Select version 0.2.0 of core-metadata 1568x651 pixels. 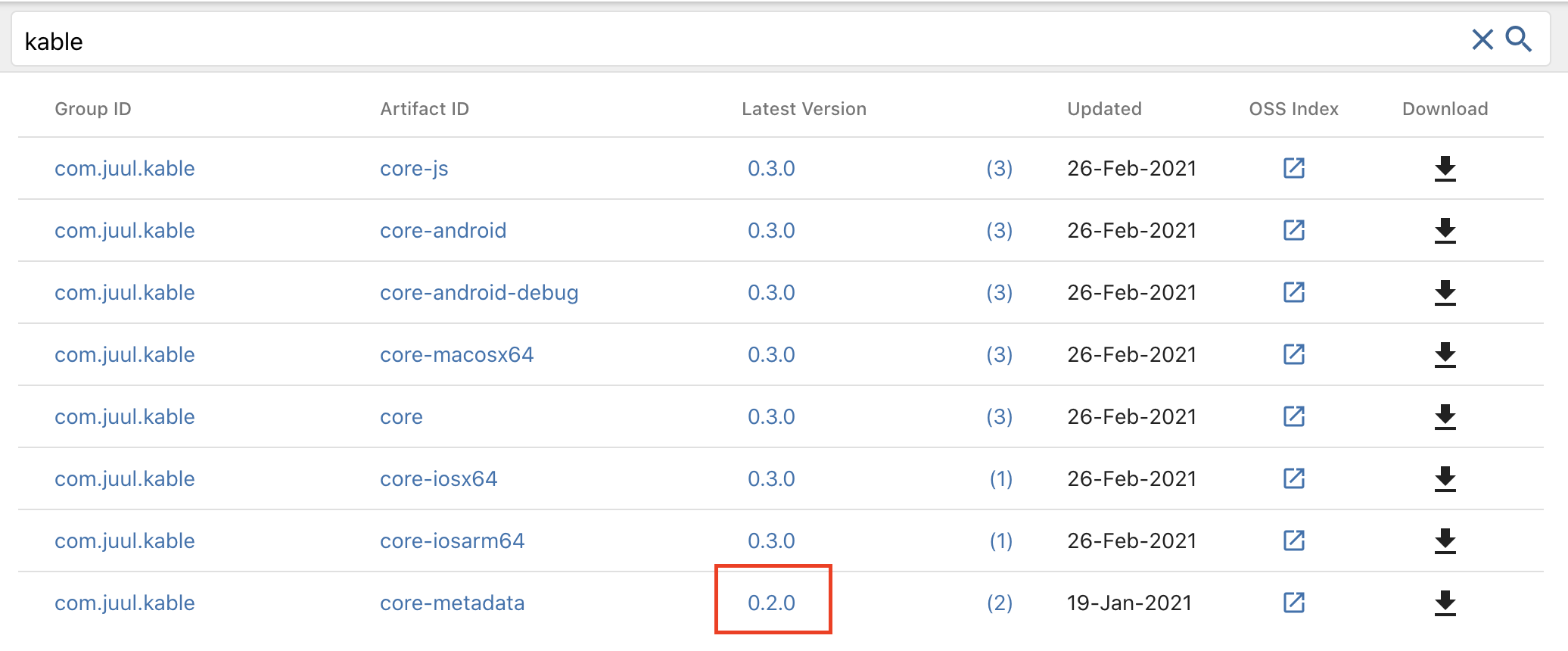772,603
